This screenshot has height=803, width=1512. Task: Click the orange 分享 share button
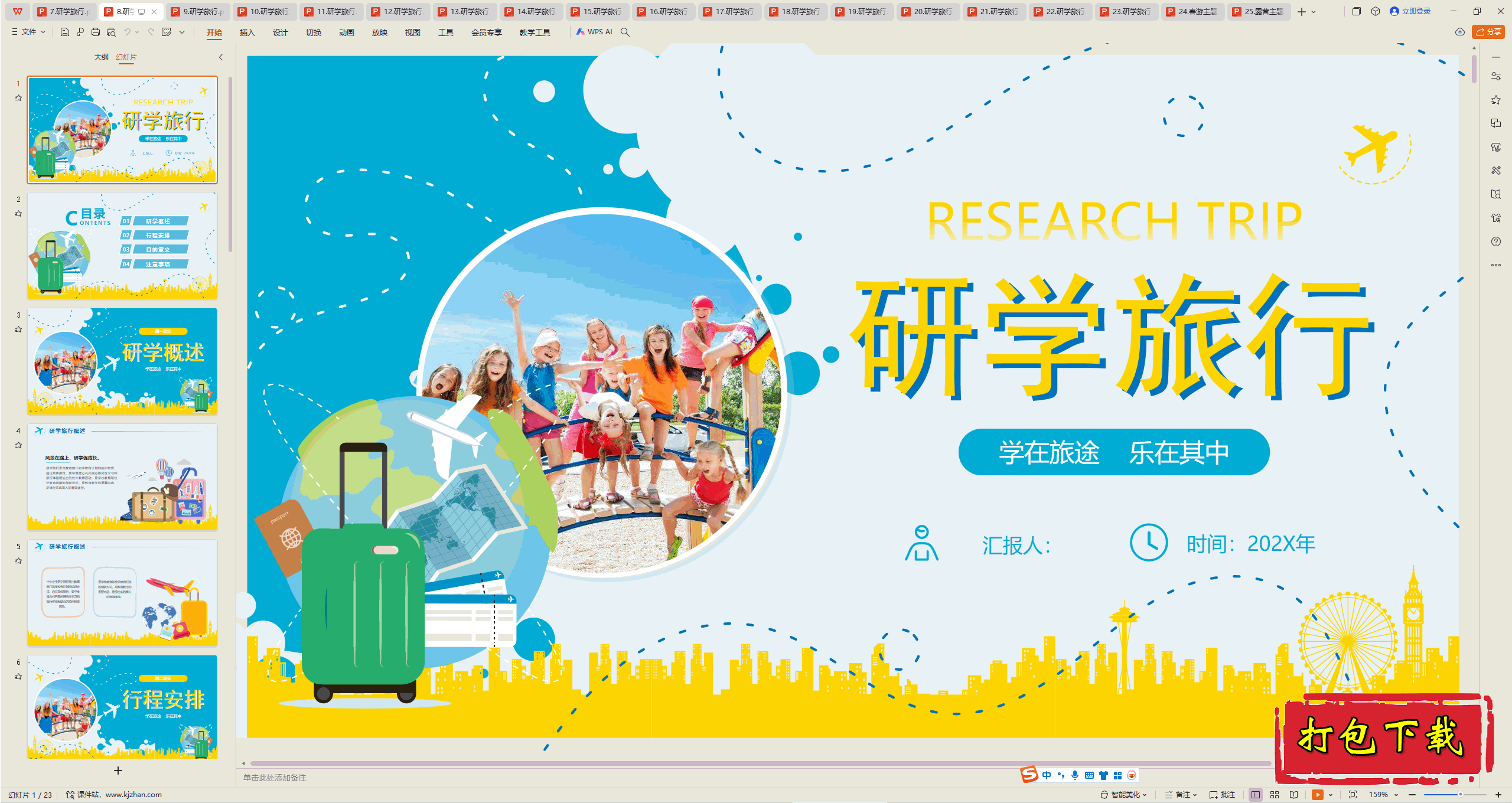point(1488,32)
